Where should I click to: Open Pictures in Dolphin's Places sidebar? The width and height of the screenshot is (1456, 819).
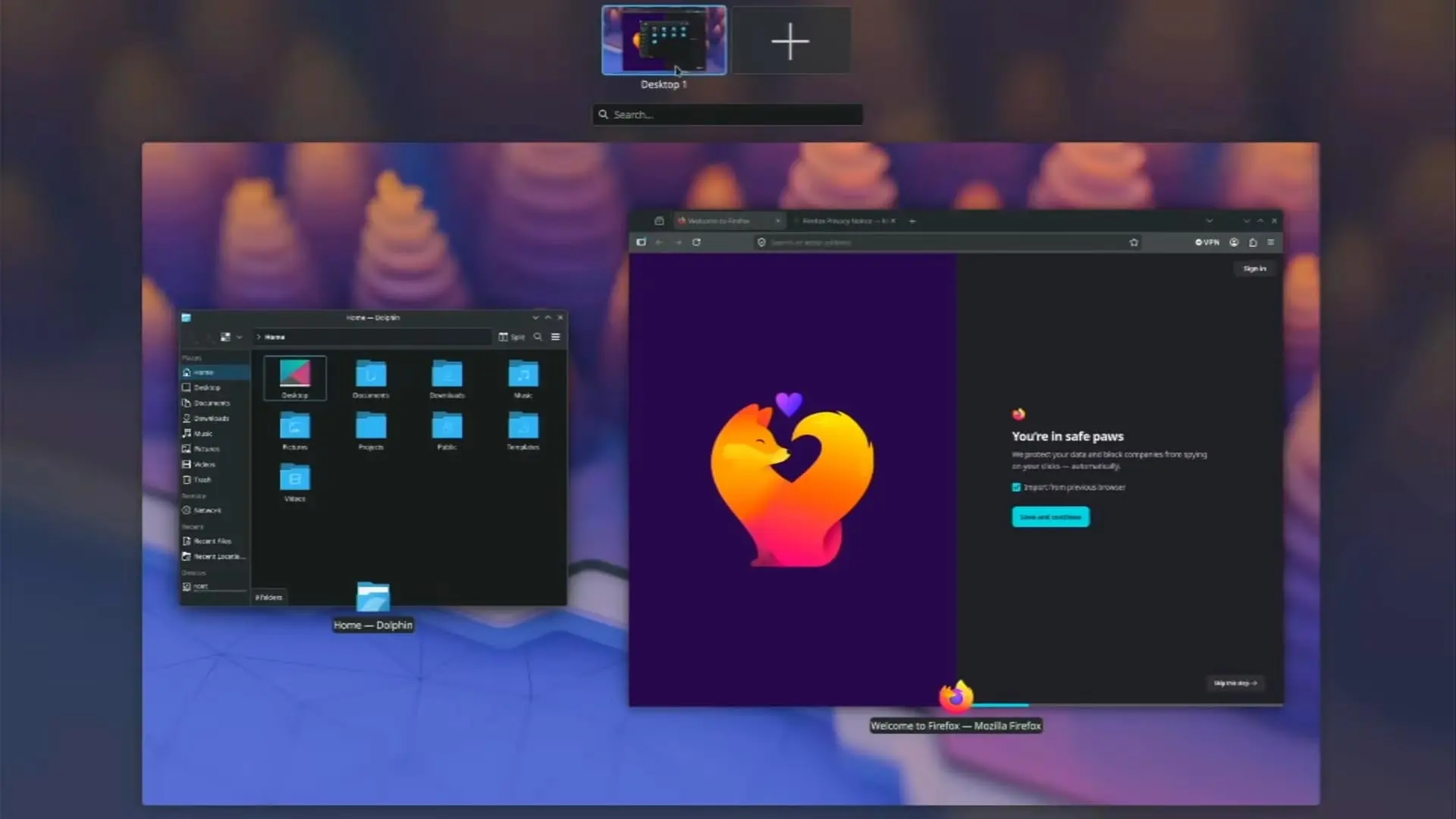(215, 449)
